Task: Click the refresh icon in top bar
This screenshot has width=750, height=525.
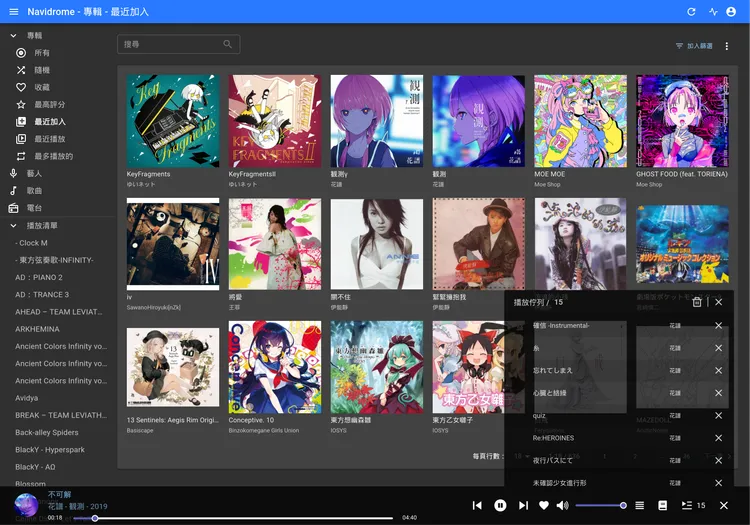Action: tap(691, 12)
